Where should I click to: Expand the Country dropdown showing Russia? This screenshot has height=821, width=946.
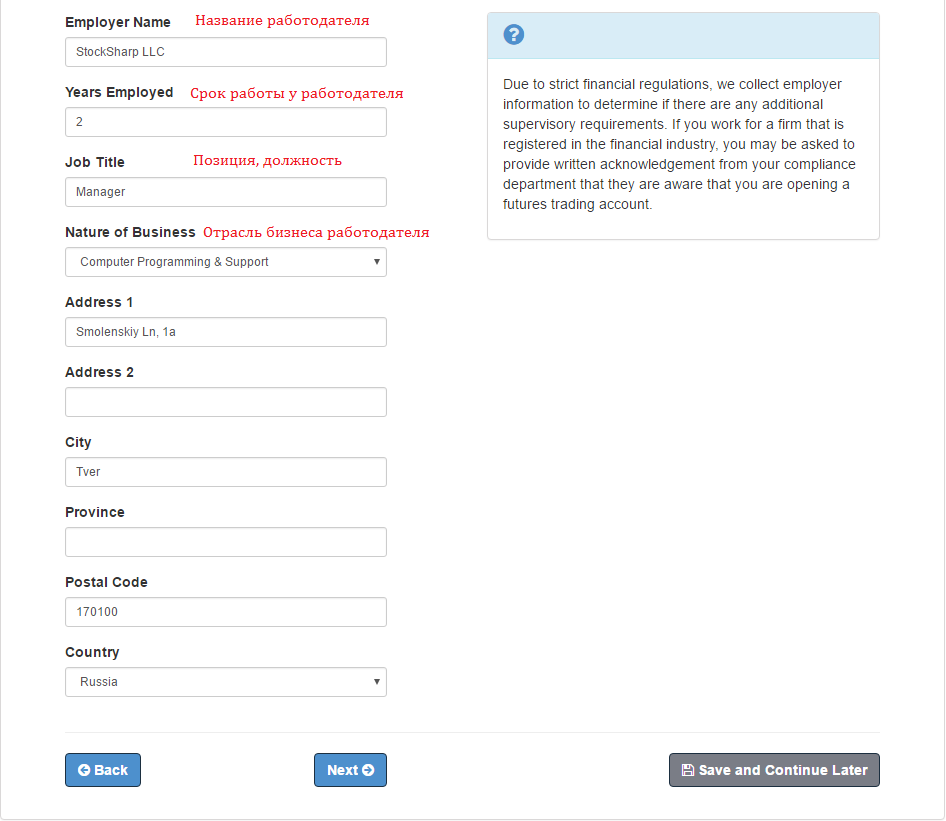pos(225,682)
